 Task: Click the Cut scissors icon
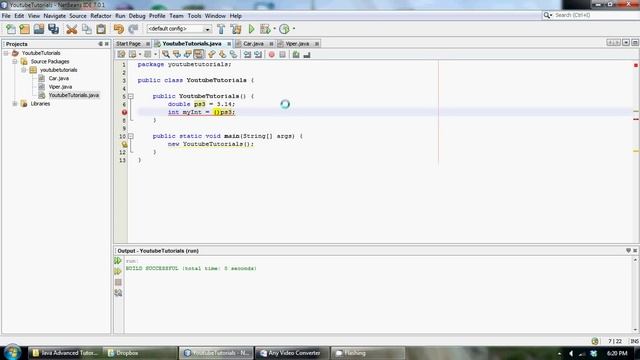72,29
